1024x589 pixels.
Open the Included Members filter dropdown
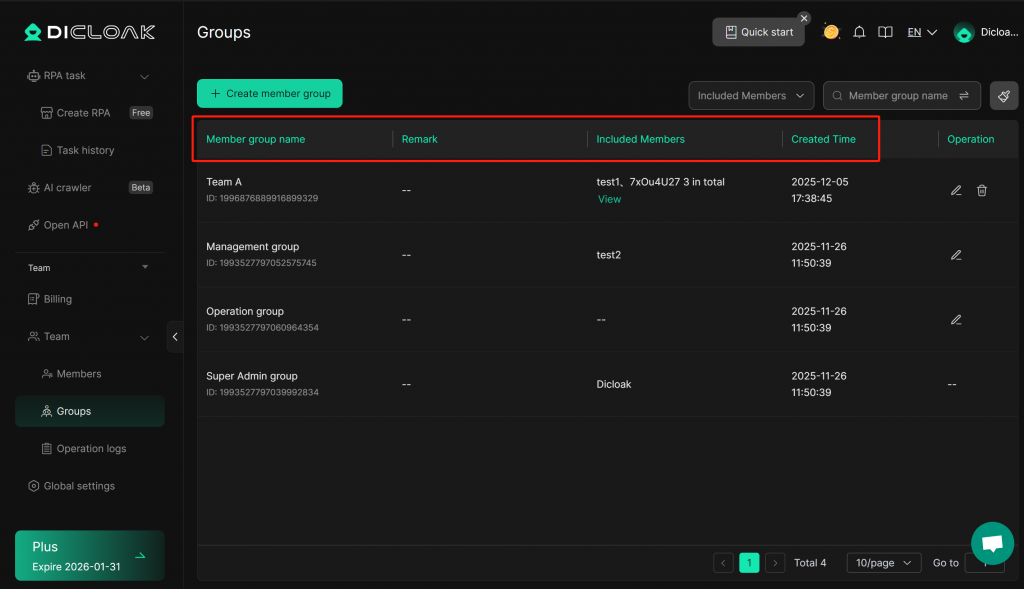[x=751, y=96]
